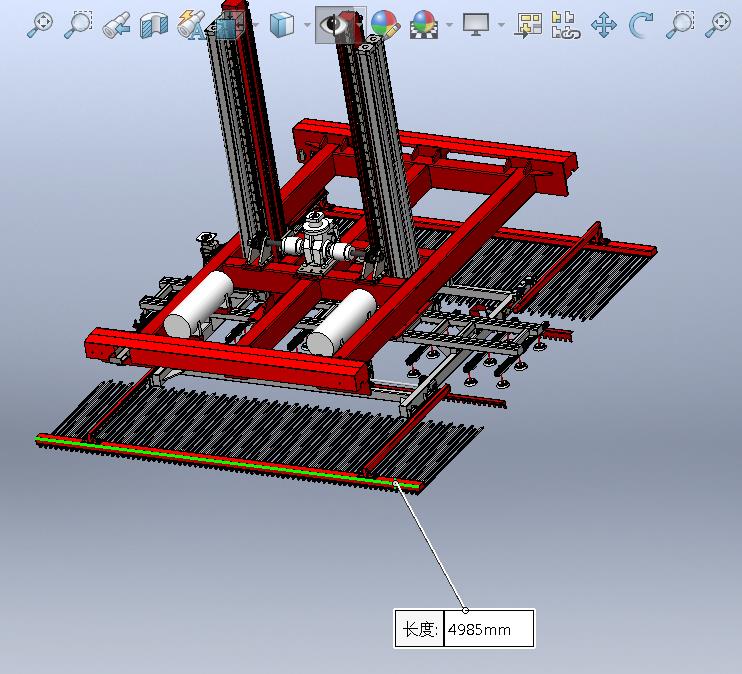The image size is (742, 674).
Task: Choose Zoom to Area icon beside Rotate tool
Action: (x=680, y=25)
